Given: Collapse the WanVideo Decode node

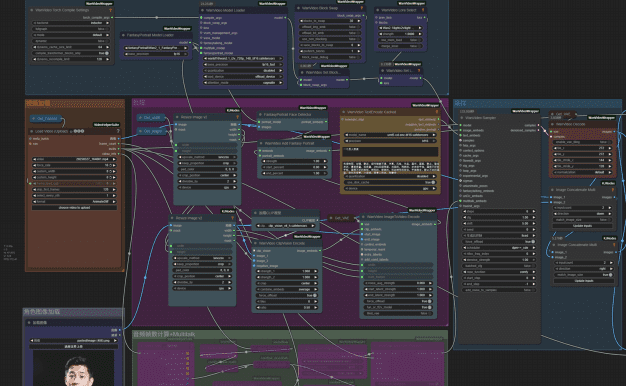Looking at the screenshot, I should tap(553, 124).
